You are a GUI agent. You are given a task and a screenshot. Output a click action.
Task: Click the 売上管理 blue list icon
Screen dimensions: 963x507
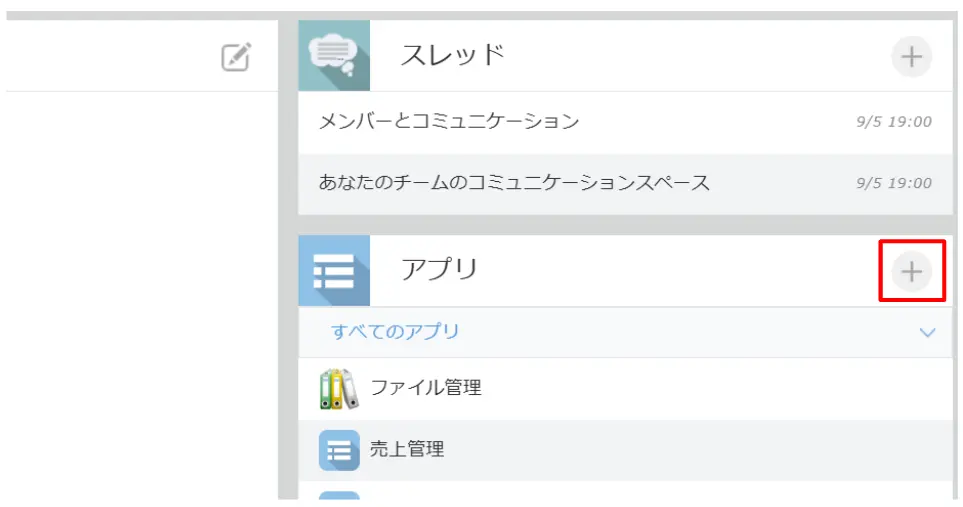click(x=339, y=450)
